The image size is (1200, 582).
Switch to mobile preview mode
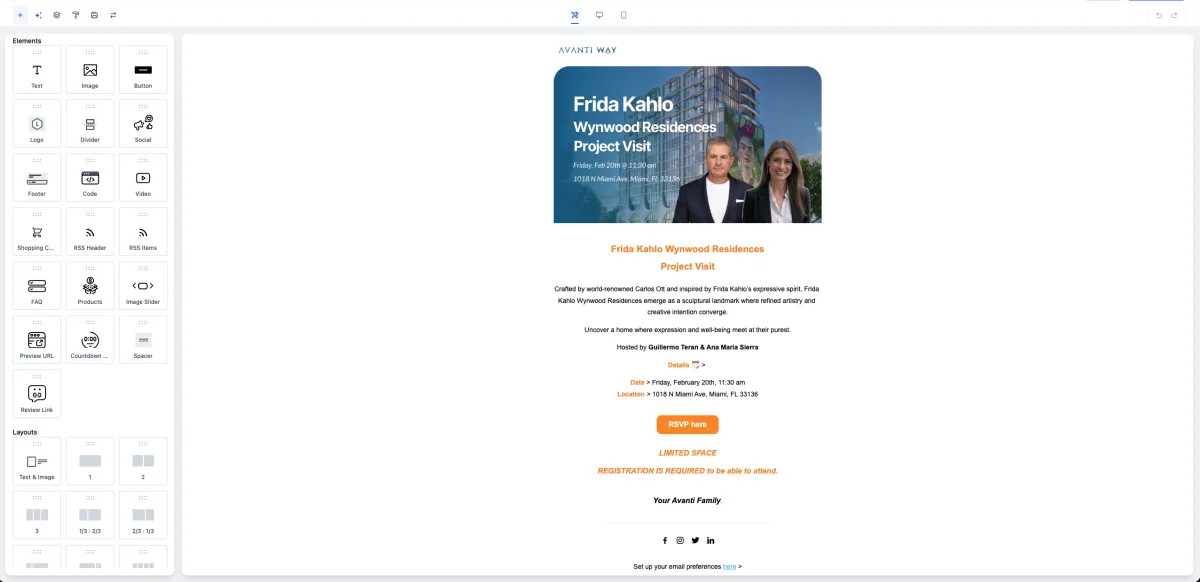click(x=624, y=15)
